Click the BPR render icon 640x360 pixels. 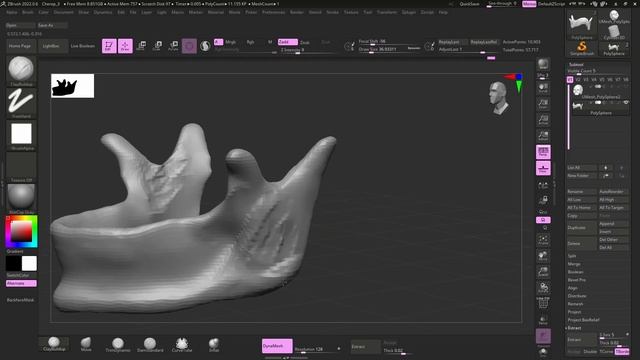543,64
